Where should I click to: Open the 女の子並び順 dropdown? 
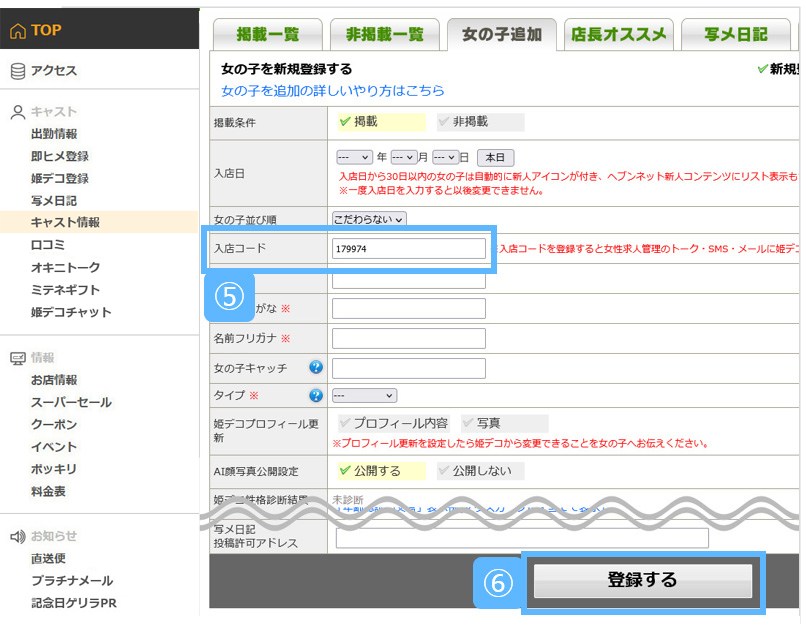369,219
